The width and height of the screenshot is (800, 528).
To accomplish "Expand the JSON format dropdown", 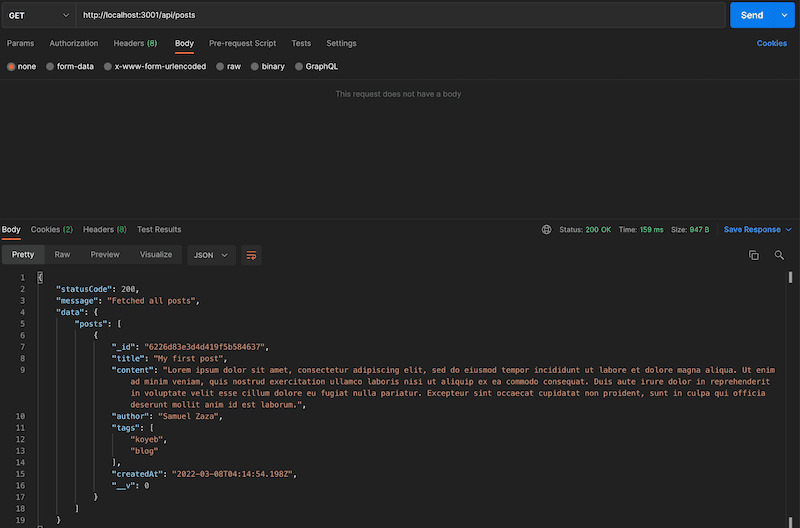I will 211,255.
